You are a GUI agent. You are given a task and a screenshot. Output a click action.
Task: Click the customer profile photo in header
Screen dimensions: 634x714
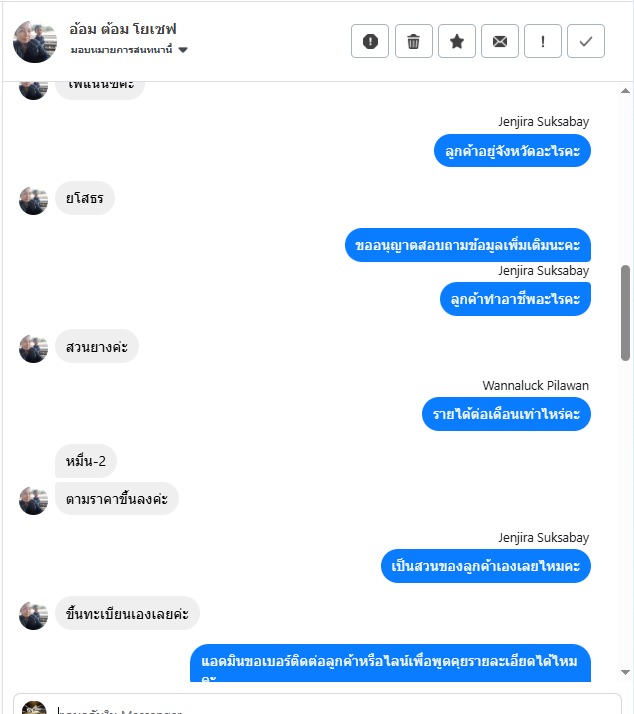[x=35, y=41]
